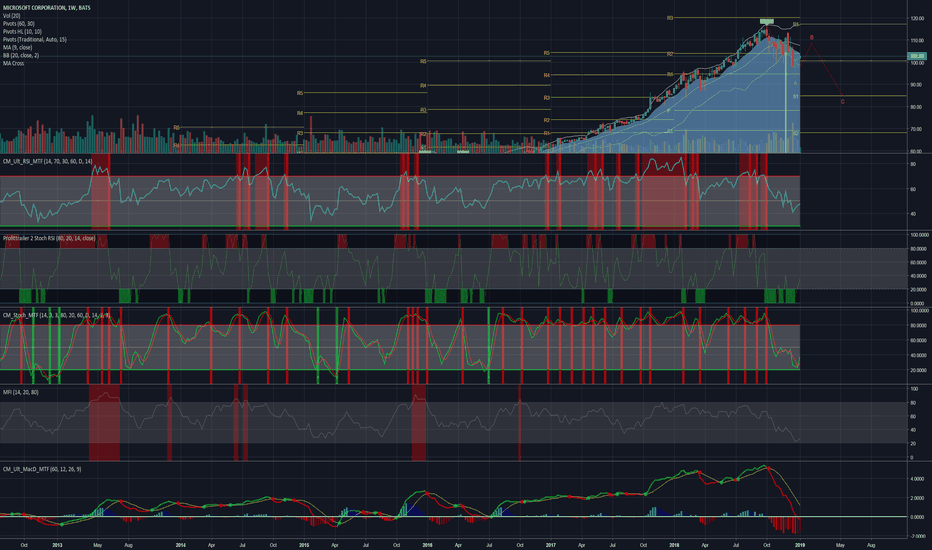Click the 70.00 price axis label
Image resolution: width=932 pixels, height=550 pixels.
tap(917, 129)
